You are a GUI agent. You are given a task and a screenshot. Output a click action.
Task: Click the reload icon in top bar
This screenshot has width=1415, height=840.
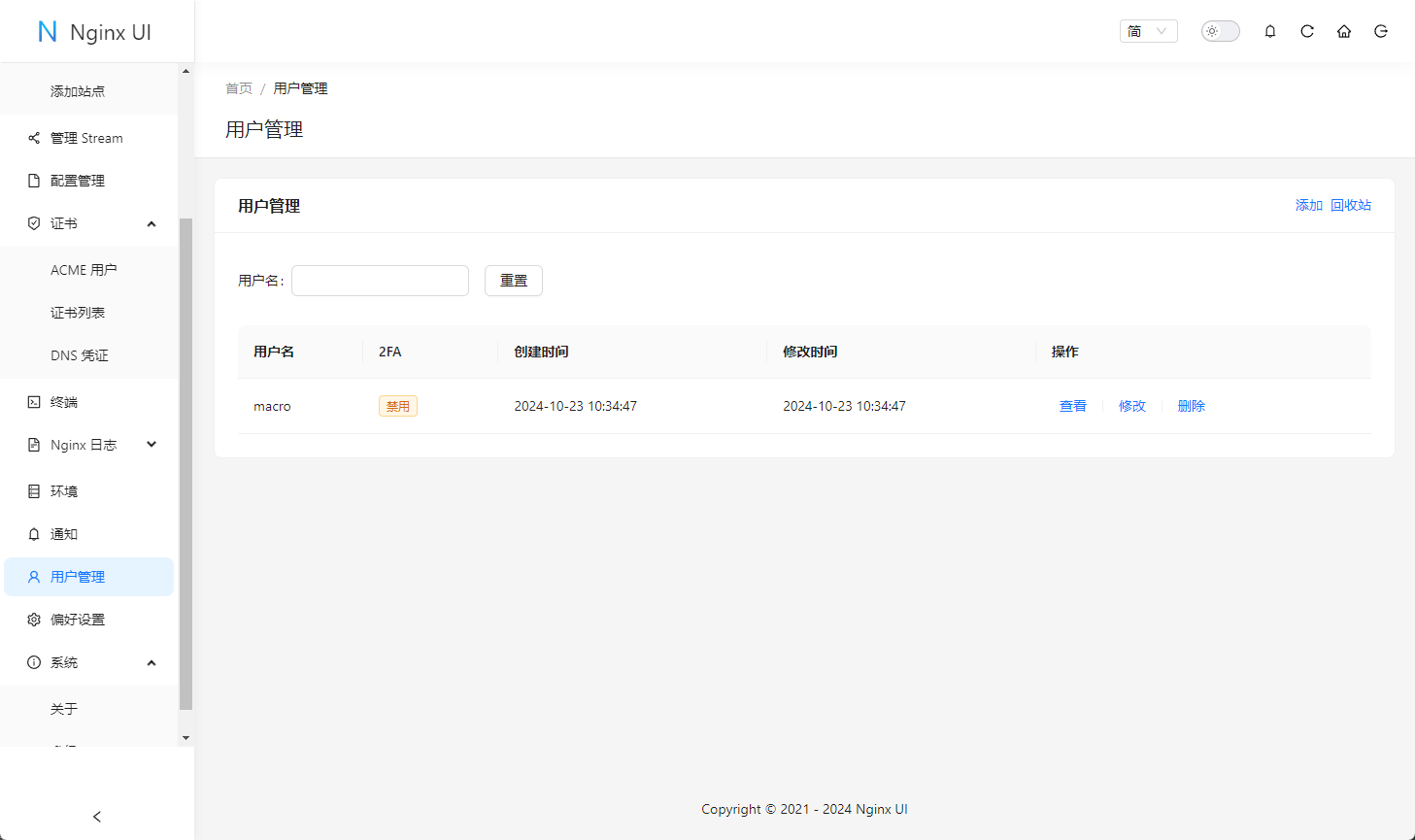[x=1307, y=31]
